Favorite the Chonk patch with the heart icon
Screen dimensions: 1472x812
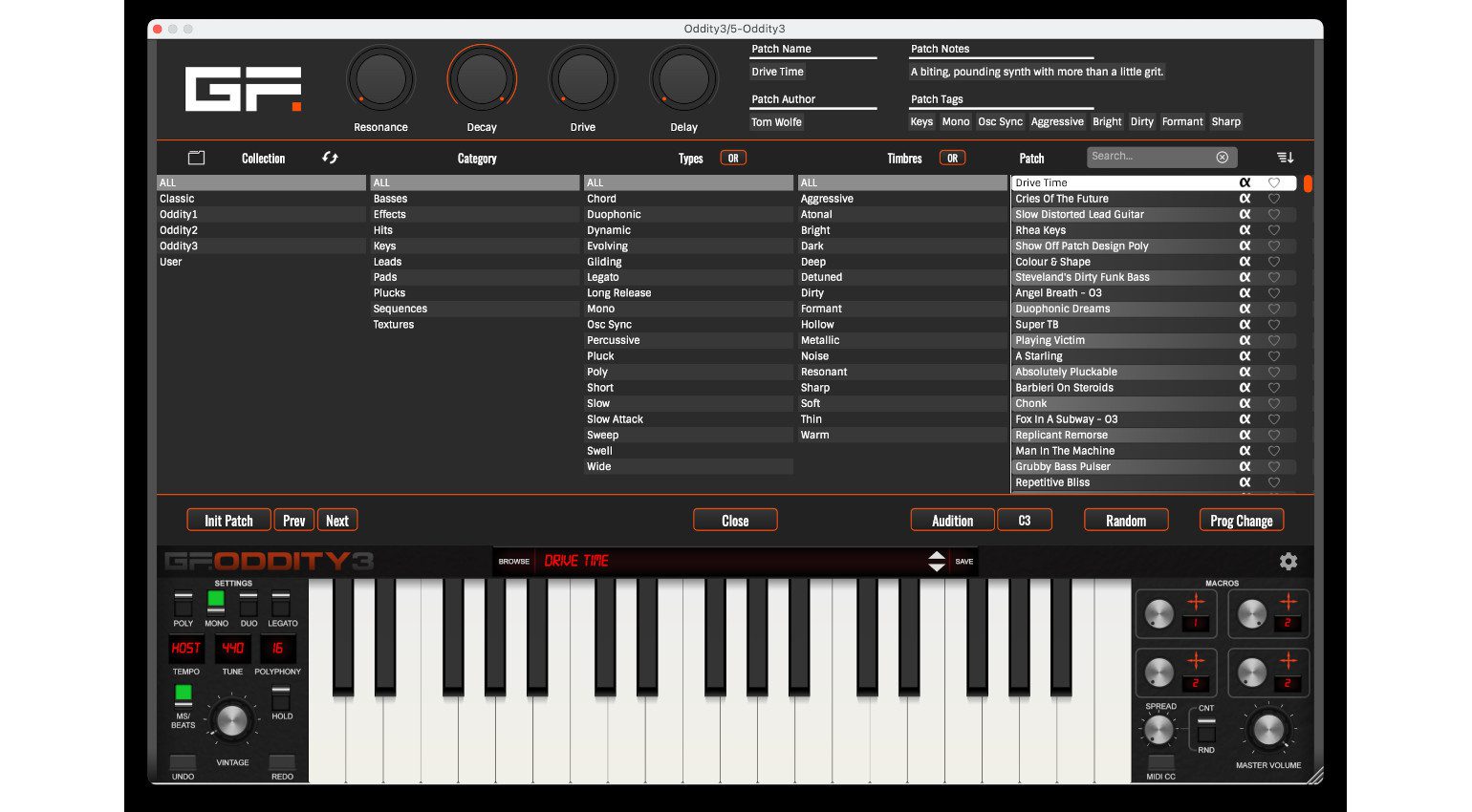1273,403
